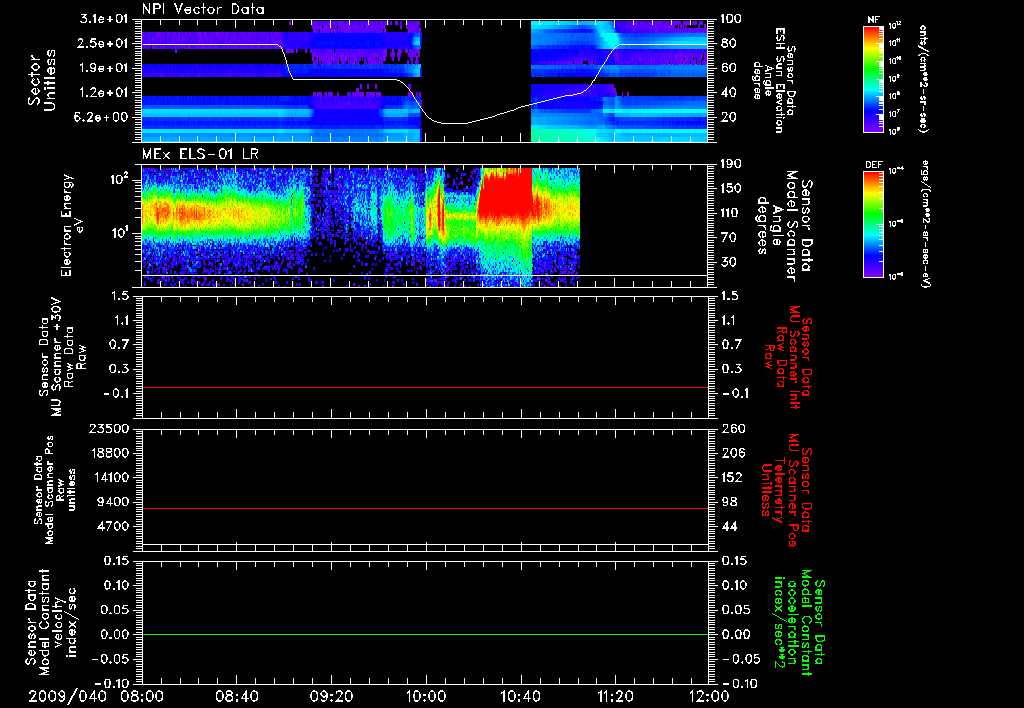Click the 80 degree sun elevation tick label
The height and width of the screenshot is (708, 1024).
point(728,44)
